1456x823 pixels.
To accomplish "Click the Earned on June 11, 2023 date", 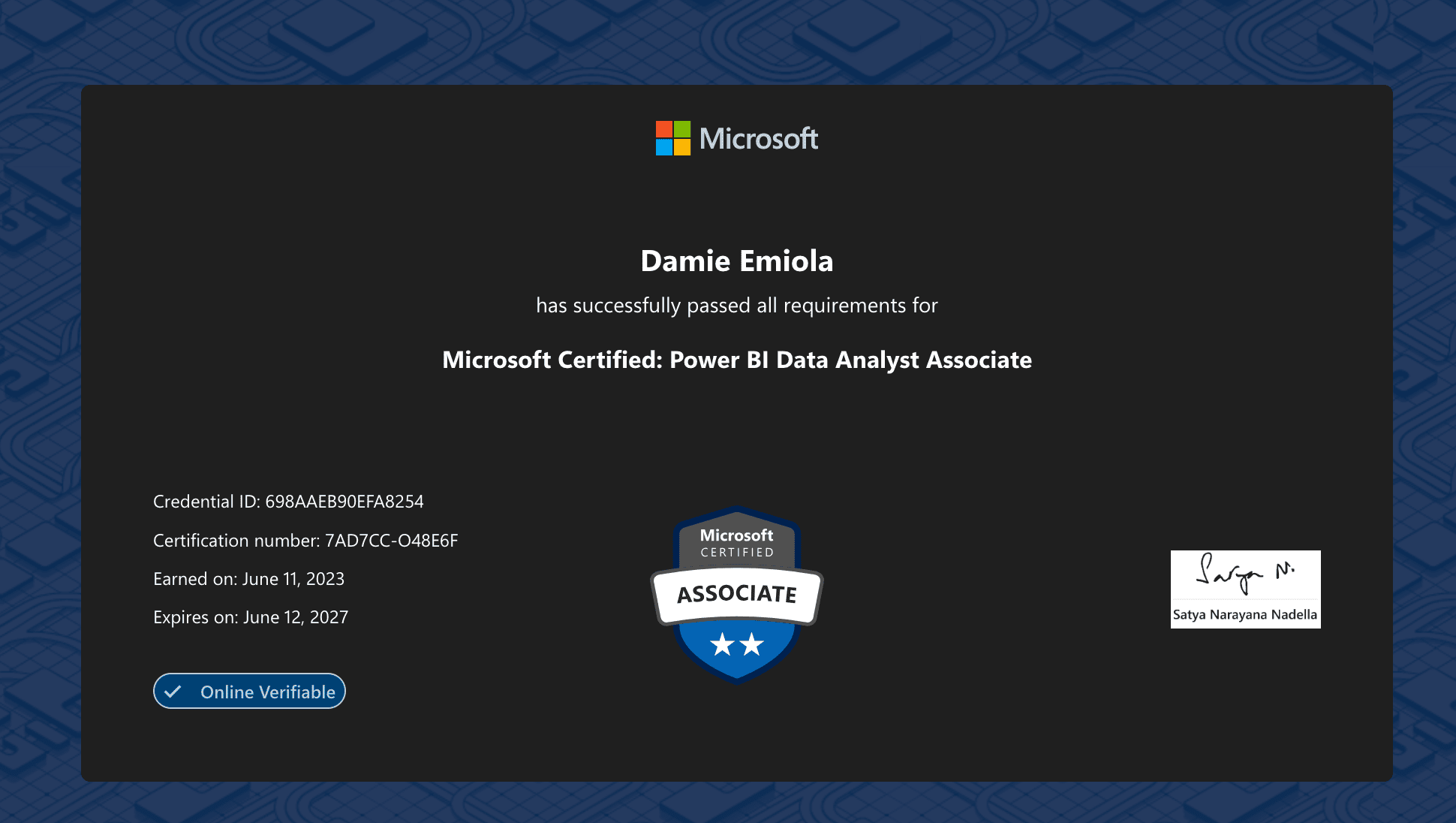I will 248,579.
